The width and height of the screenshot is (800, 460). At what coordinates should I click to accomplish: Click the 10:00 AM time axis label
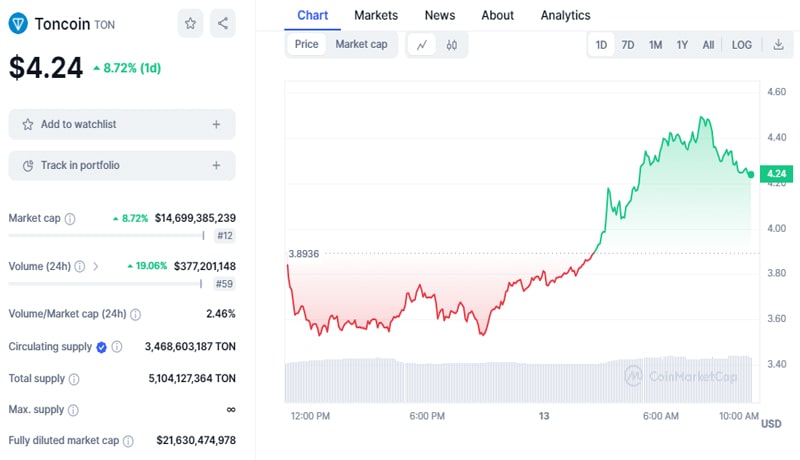pyautogui.click(x=739, y=416)
